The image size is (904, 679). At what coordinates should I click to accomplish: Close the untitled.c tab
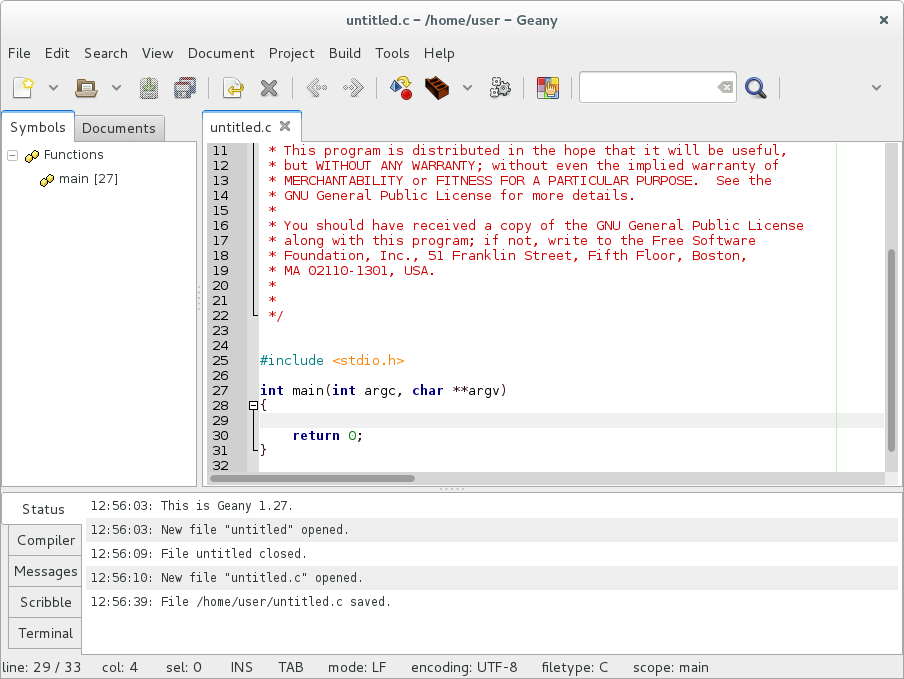tap(285, 126)
